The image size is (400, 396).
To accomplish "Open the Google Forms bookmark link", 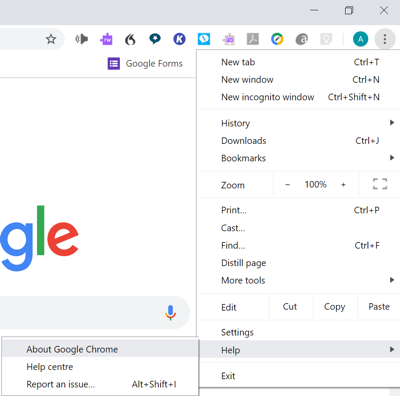I will pyautogui.click(x=145, y=63).
